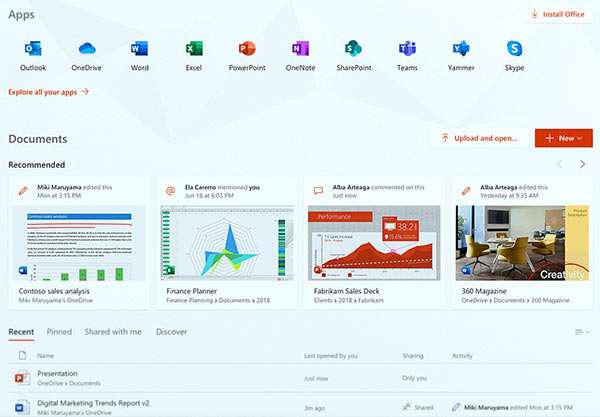Click the file type icon column header
Viewport: 600px width, 417px height.
point(23,355)
